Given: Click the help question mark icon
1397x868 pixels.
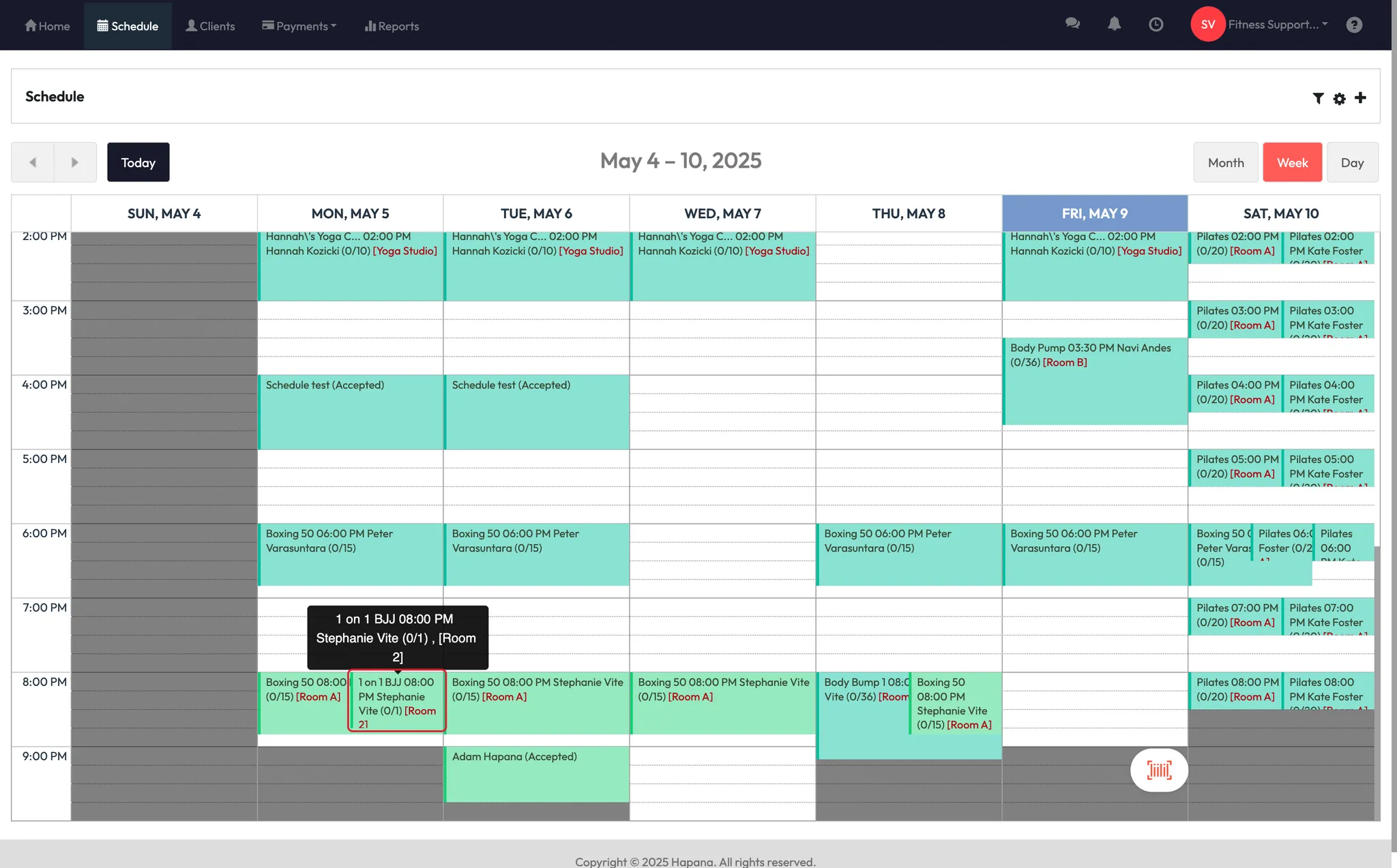Looking at the screenshot, I should pyautogui.click(x=1354, y=25).
